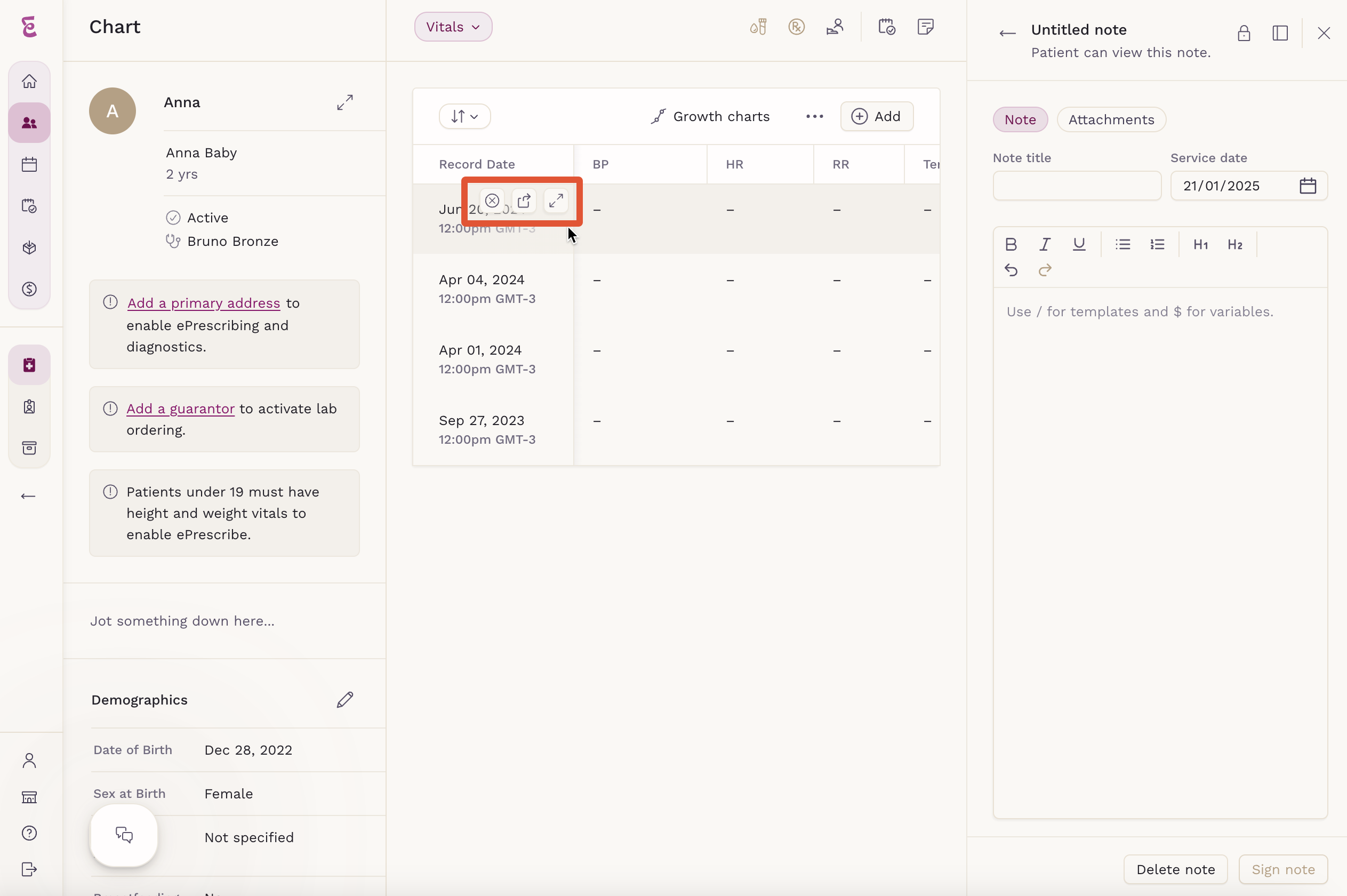Toggle italic formatting

1045,245
